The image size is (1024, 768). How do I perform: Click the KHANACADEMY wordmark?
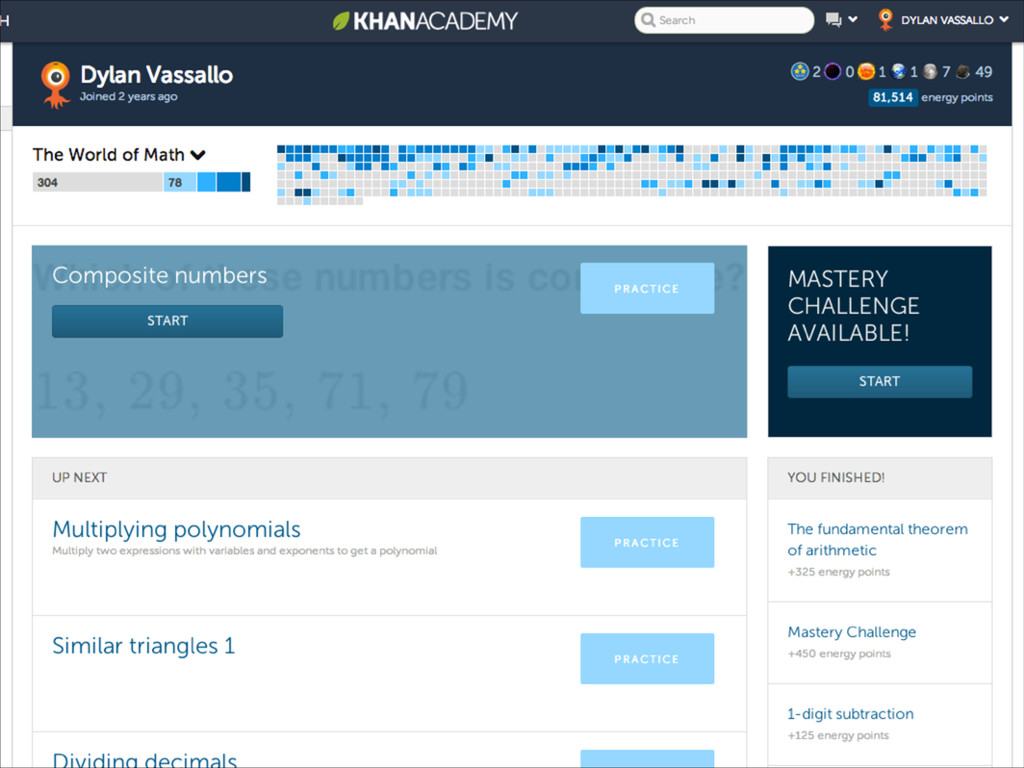click(435, 21)
